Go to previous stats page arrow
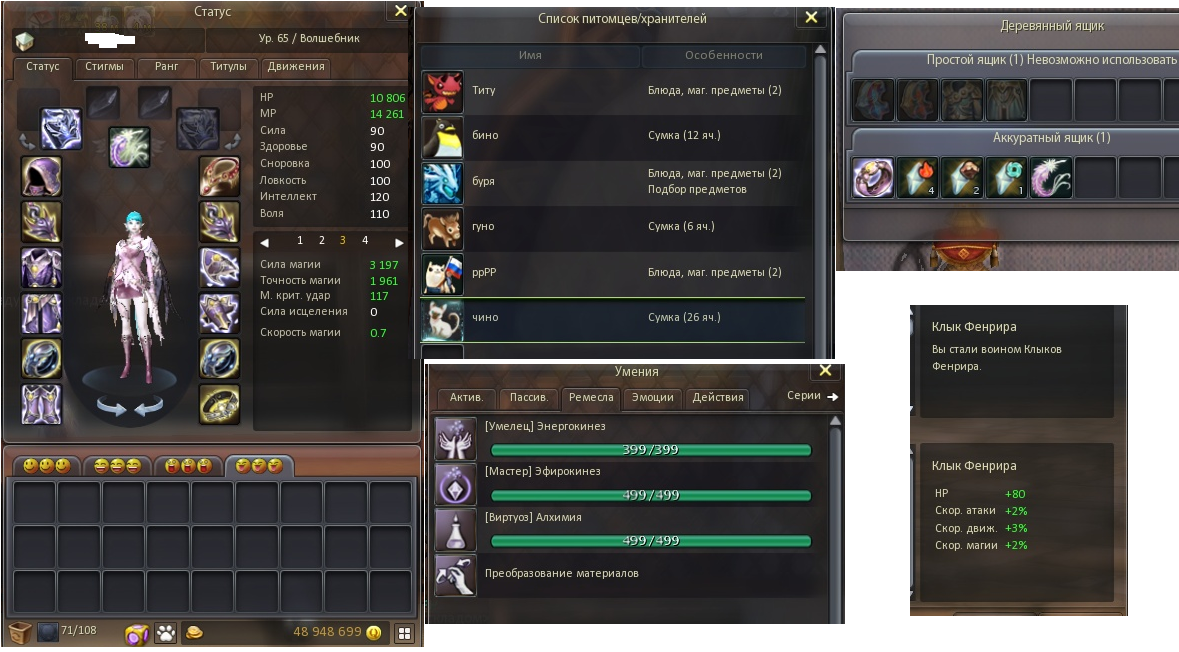1179x652 pixels. point(265,242)
